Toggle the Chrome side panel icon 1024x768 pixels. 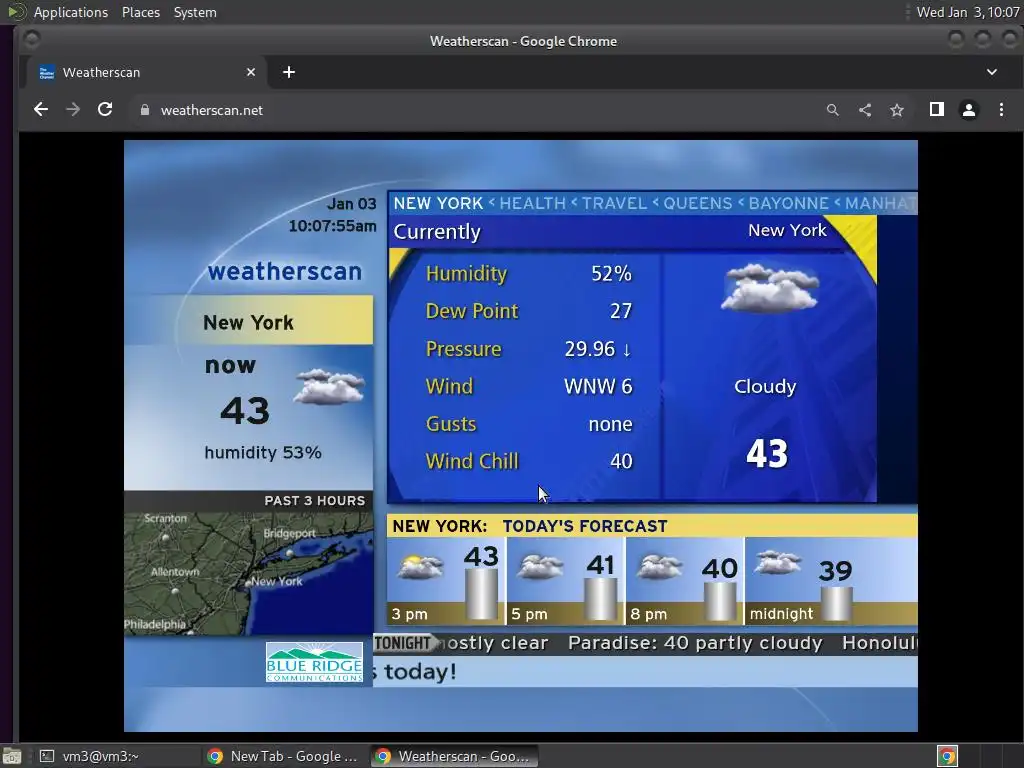tap(936, 110)
